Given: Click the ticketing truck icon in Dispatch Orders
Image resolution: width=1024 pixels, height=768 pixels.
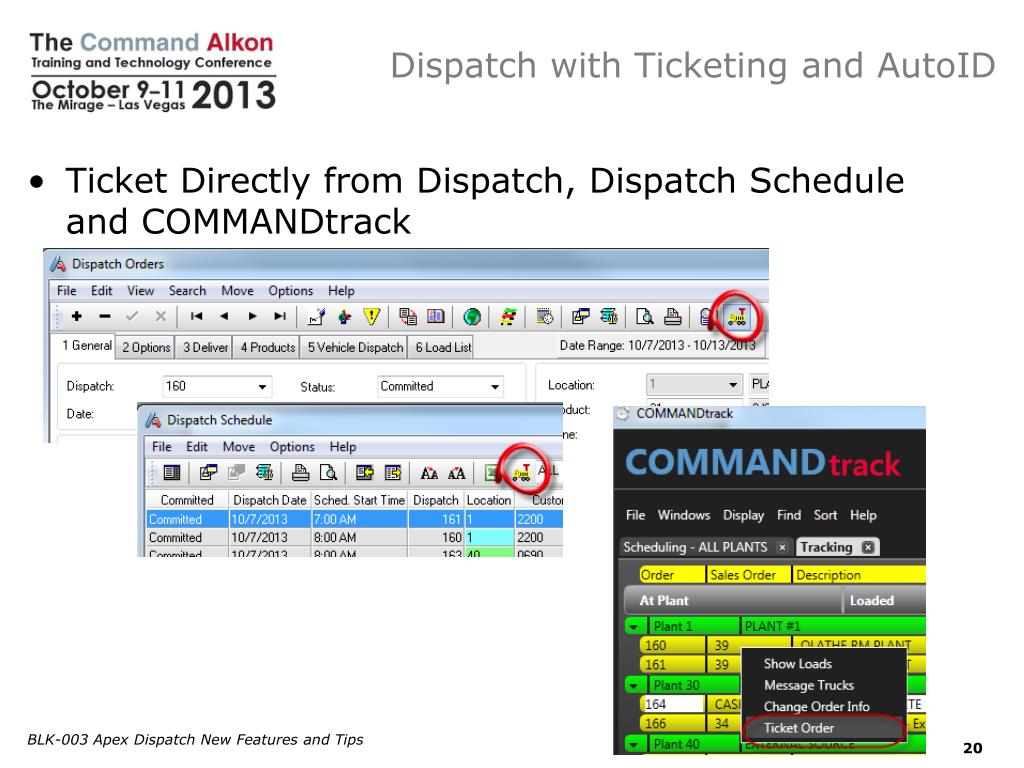Looking at the screenshot, I should coord(737,317).
